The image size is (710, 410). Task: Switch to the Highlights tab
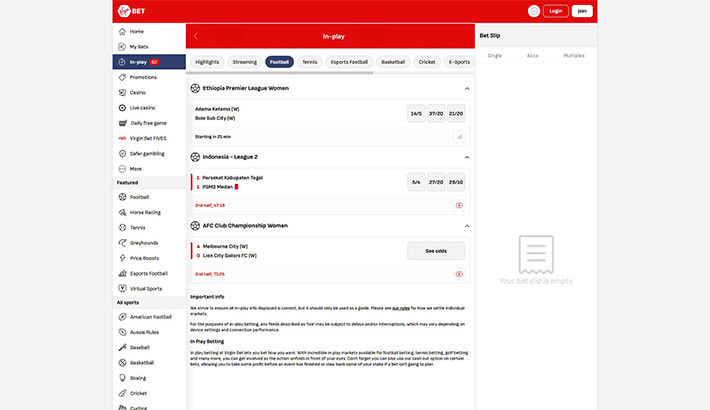coord(207,62)
